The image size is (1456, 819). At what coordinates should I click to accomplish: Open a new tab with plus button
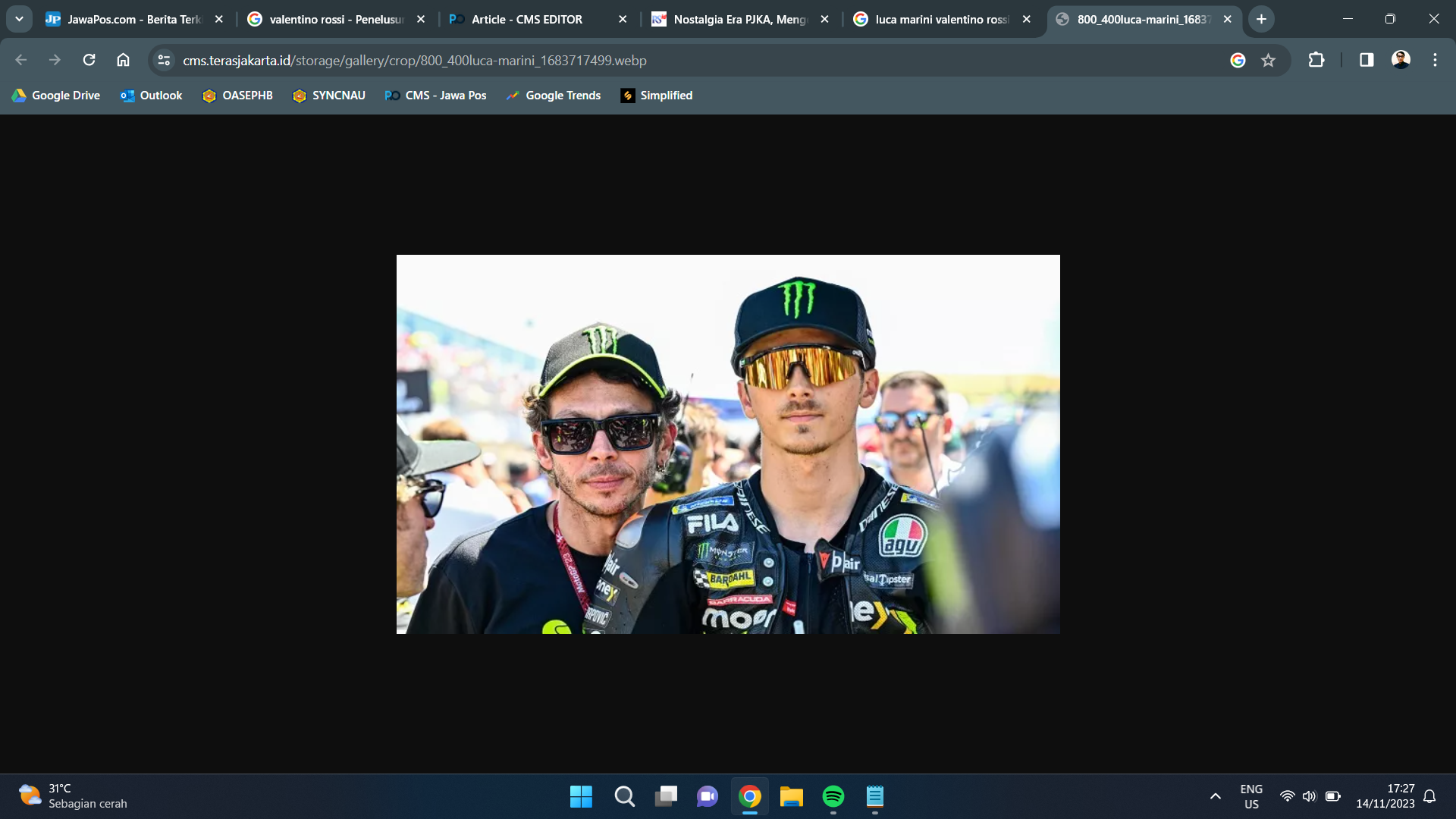click(x=1261, y=19)
